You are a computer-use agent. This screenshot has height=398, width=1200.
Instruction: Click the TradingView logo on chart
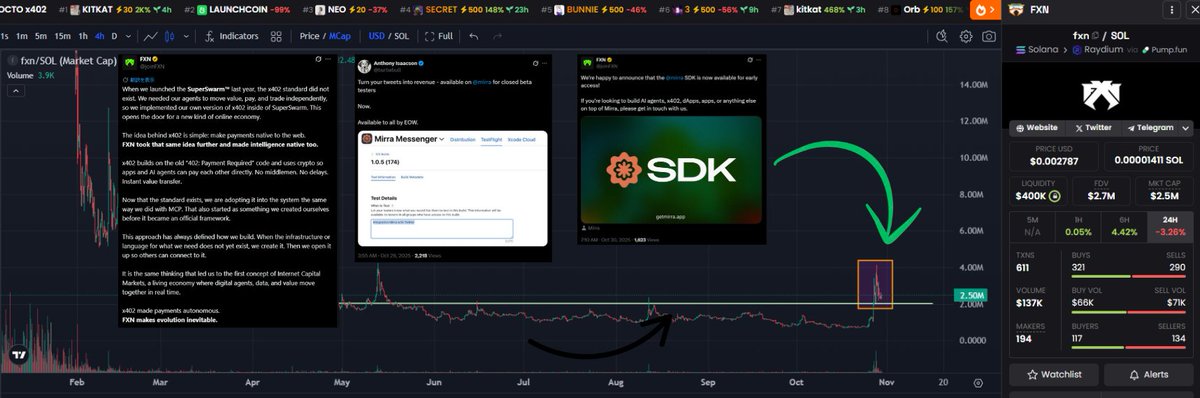click(18, 355)
